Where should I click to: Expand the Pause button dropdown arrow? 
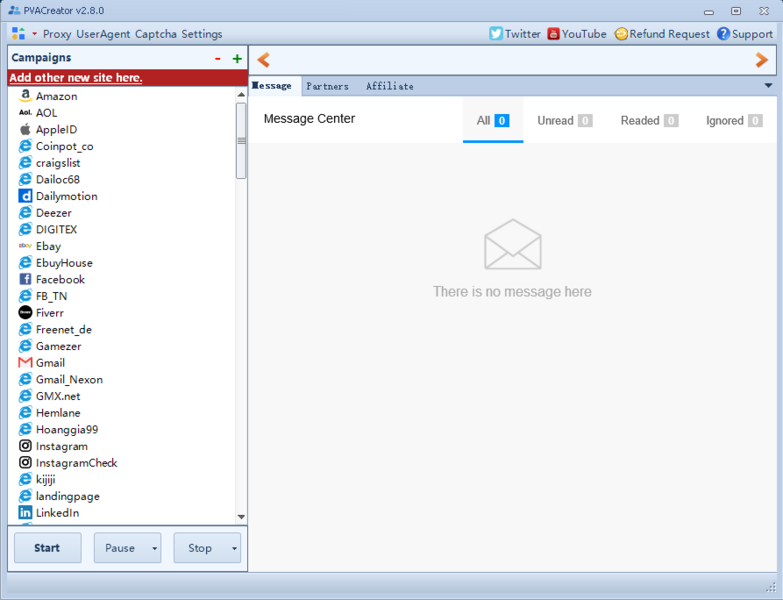coord(154,548)
